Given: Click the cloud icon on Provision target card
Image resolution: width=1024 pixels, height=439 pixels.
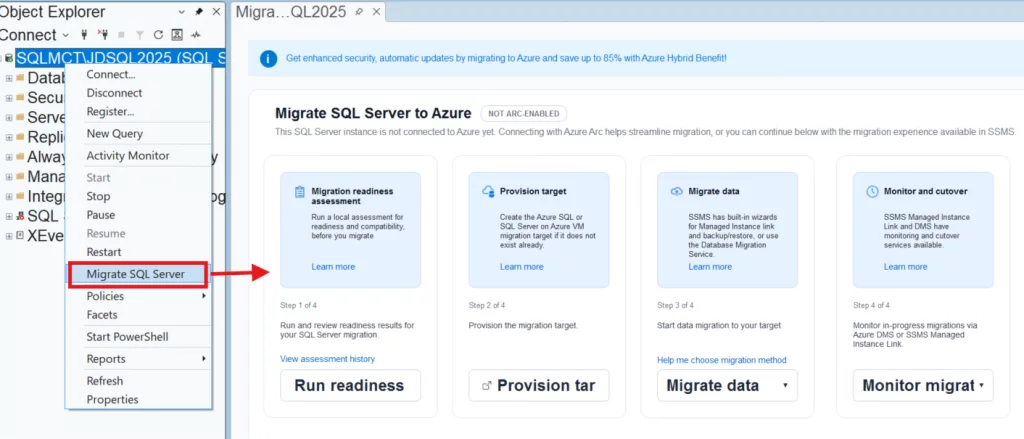Looking at the screenshot, I should (488, 191).
